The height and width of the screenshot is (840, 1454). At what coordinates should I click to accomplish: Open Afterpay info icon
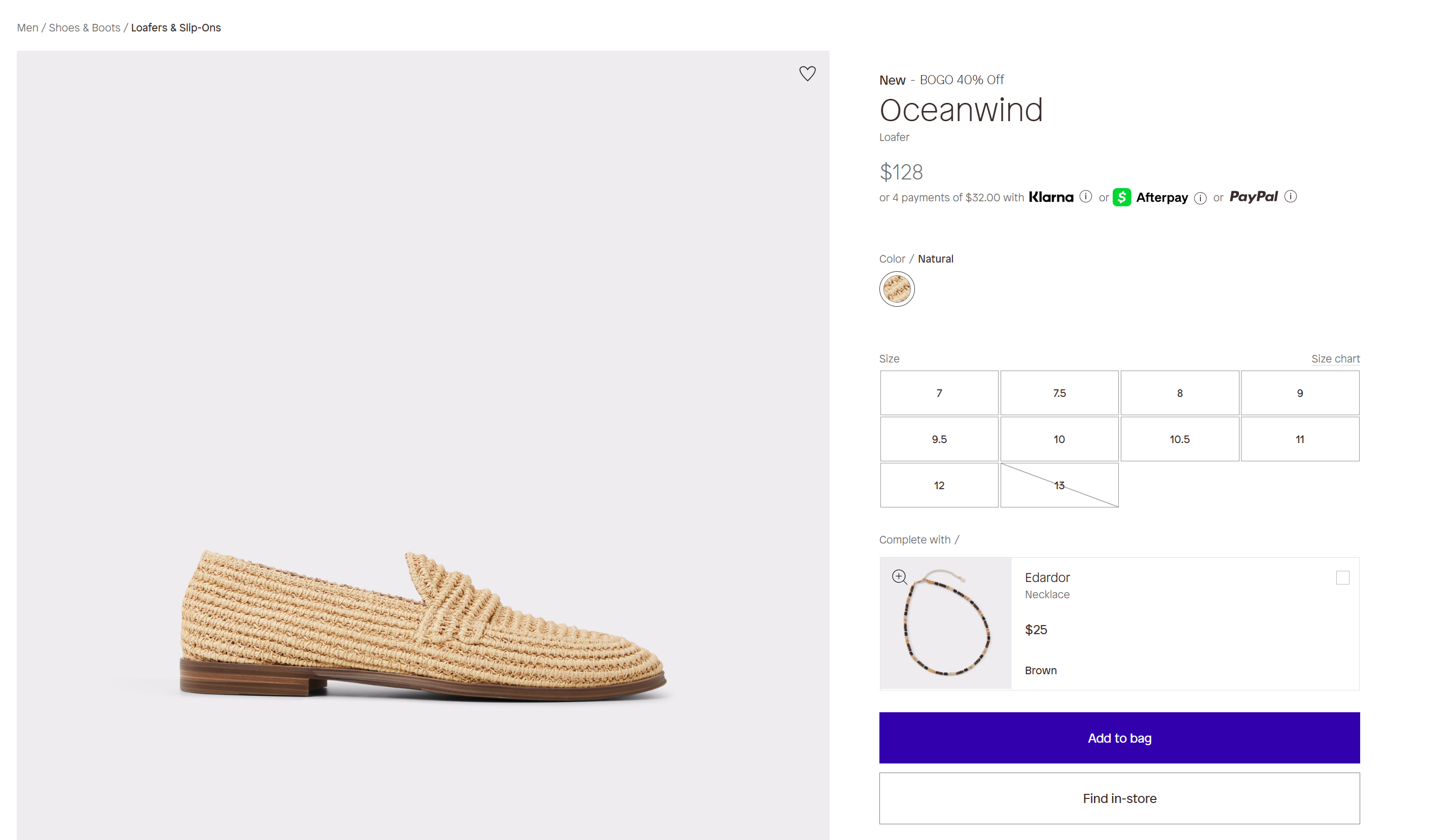tap(1199, 198)
